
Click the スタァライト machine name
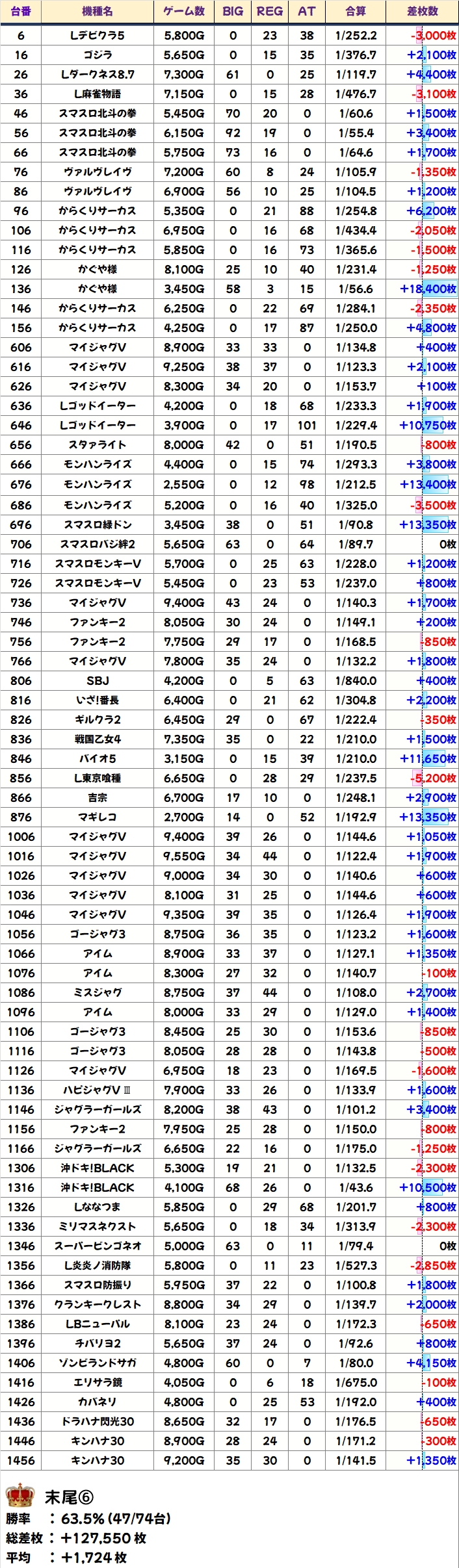[98, 445]
